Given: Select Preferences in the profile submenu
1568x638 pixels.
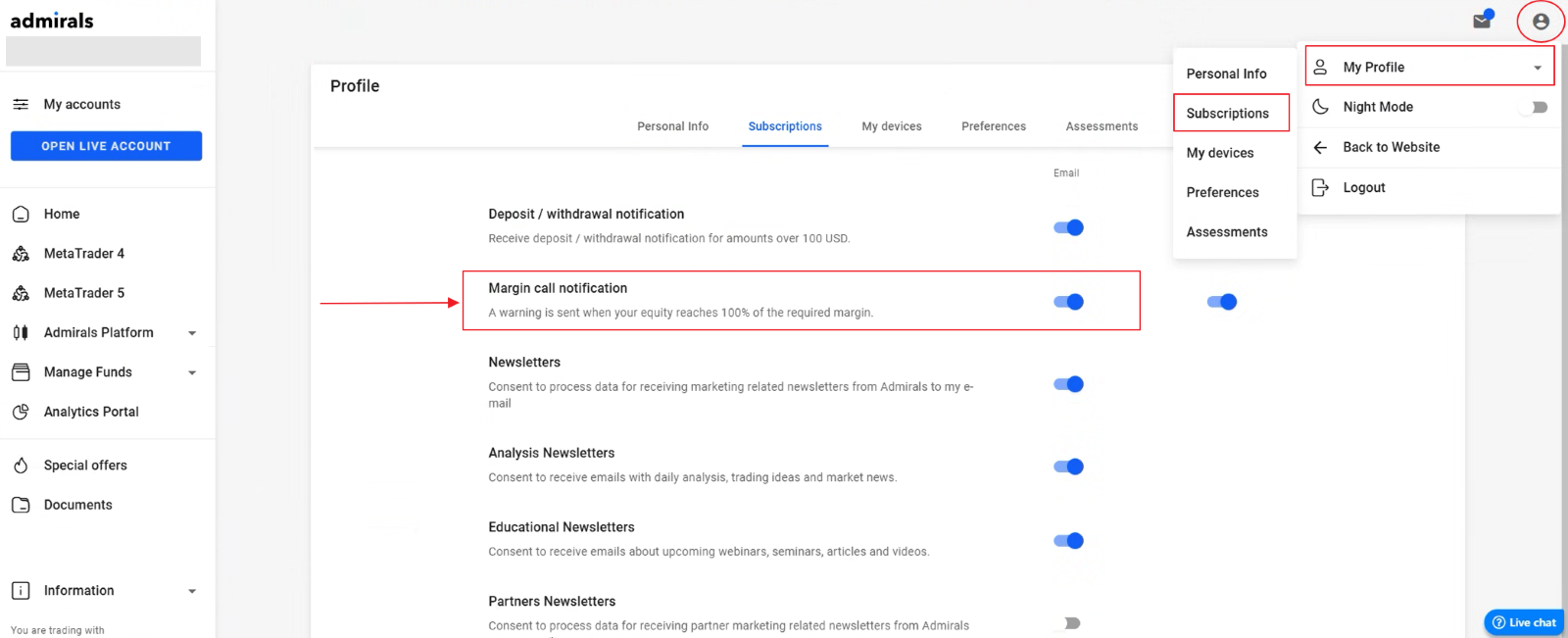Looking at the screenshot, I should click(x=1222, y=192).
